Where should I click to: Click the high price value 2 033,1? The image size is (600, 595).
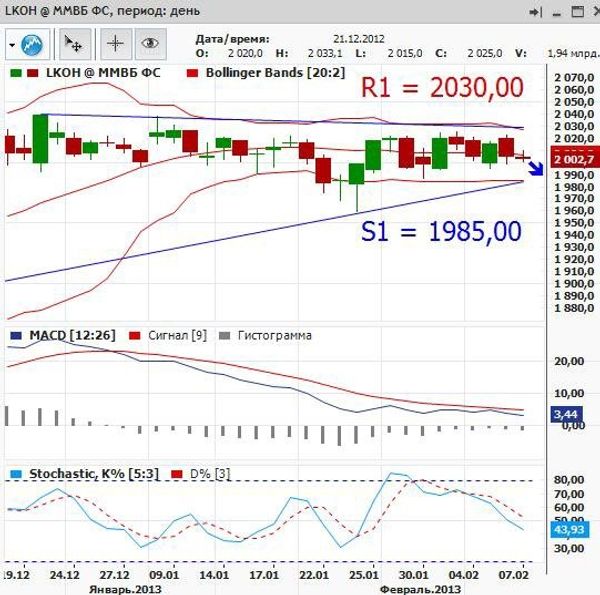click(x=325, y=54)
